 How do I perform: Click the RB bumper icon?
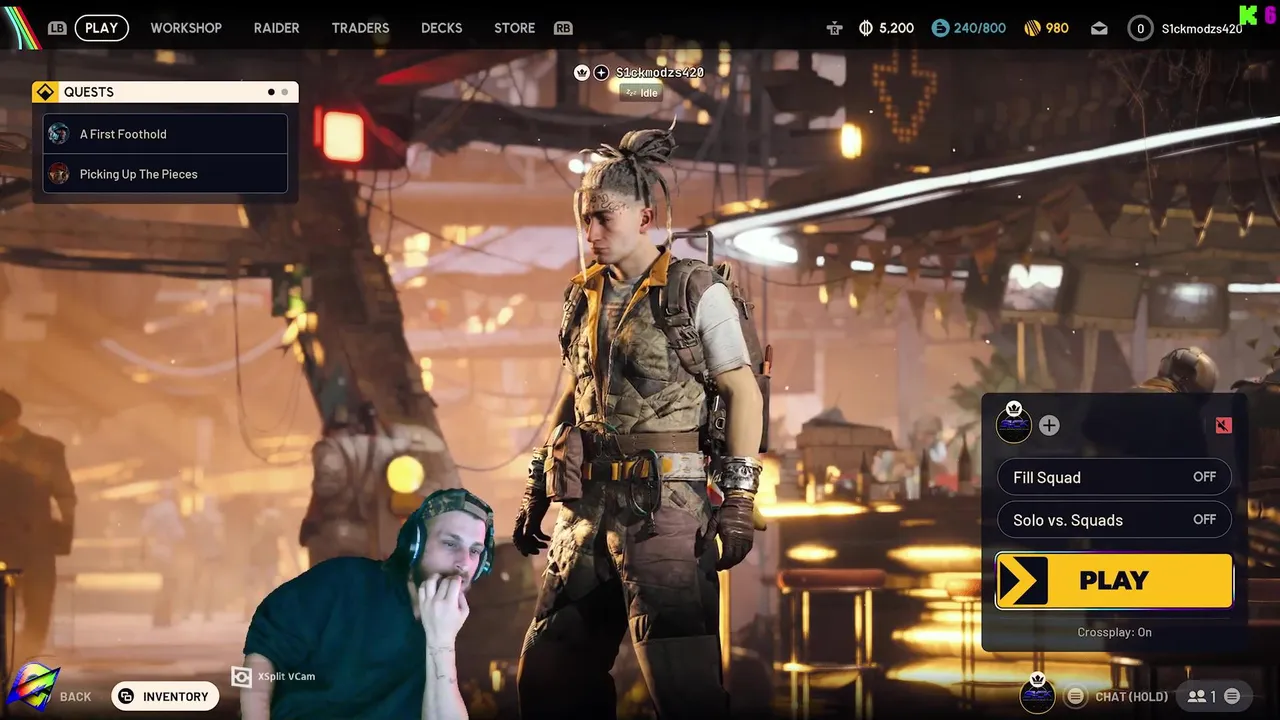coord(563,28)
